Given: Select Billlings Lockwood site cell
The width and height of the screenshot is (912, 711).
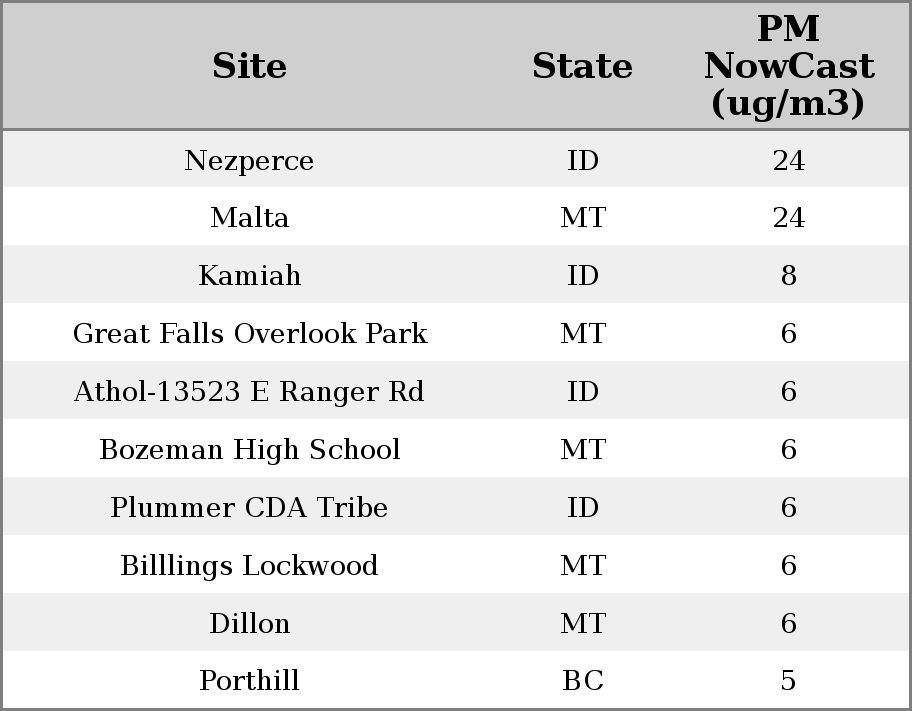Looking at the screenshot, I should 249,566.
